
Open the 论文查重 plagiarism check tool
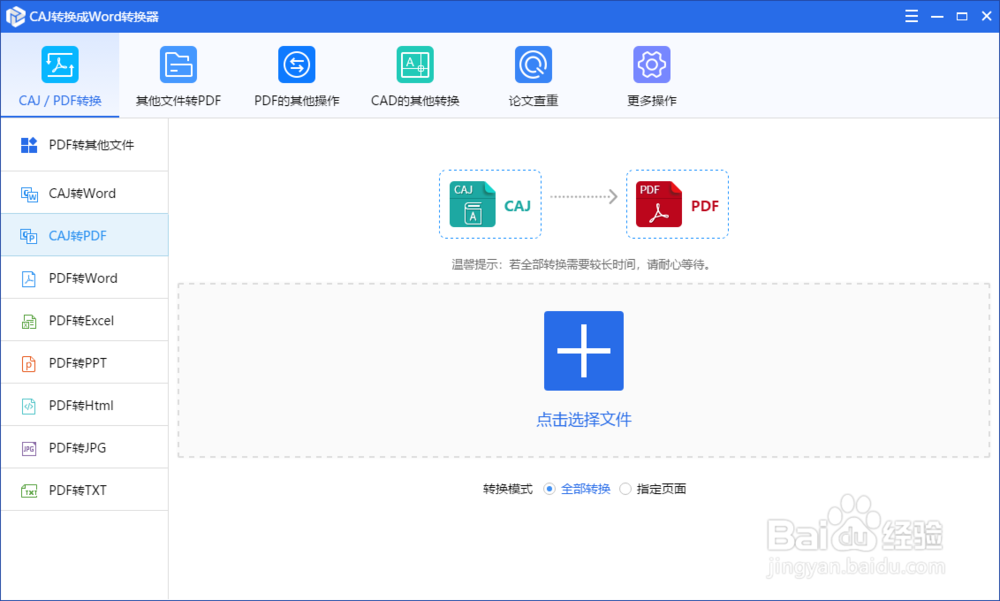pyautogui.click(x=533, y=75)
